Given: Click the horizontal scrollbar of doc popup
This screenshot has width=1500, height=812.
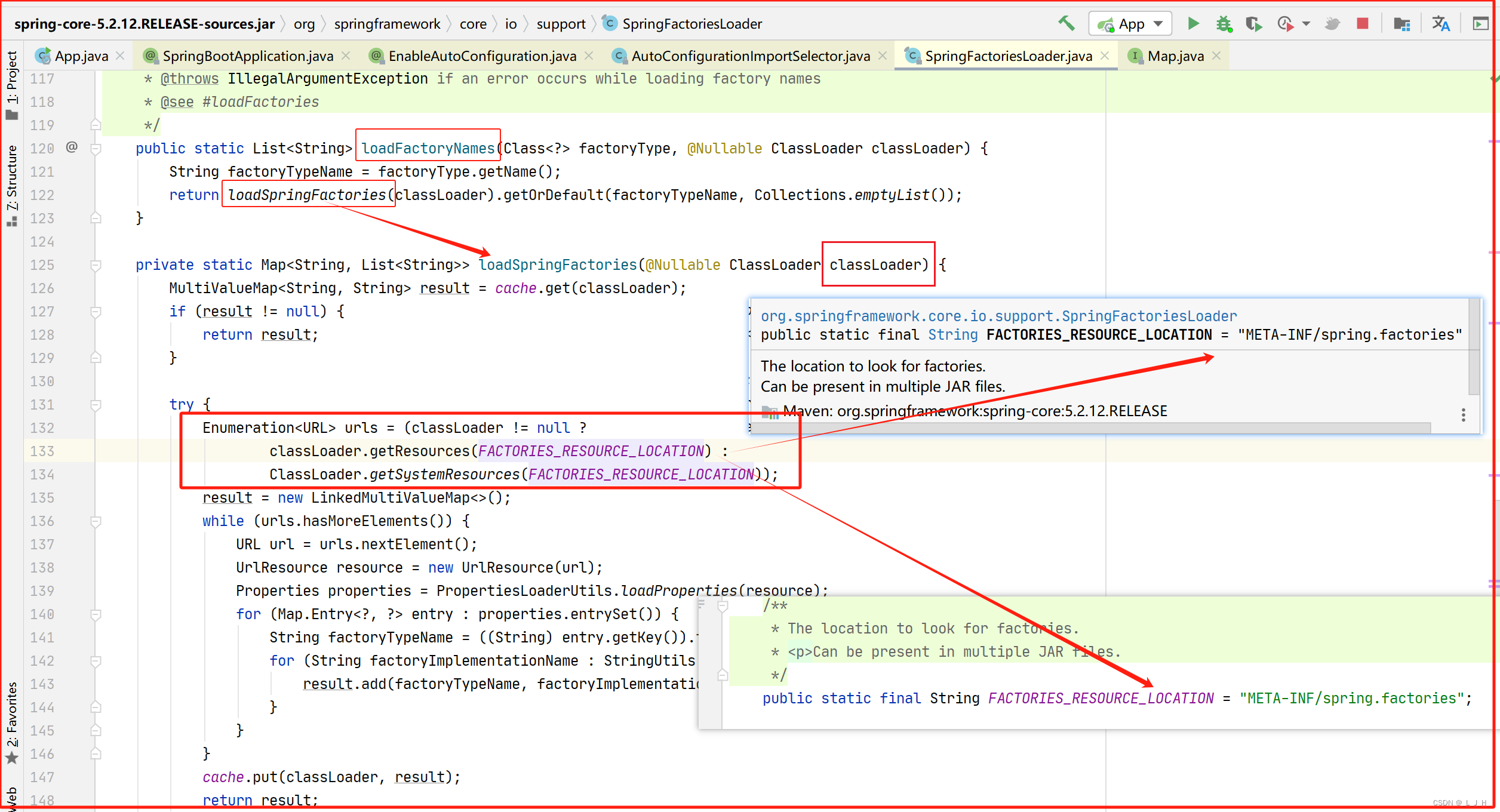Looking at the screenshot, I should click(1092, 427).
